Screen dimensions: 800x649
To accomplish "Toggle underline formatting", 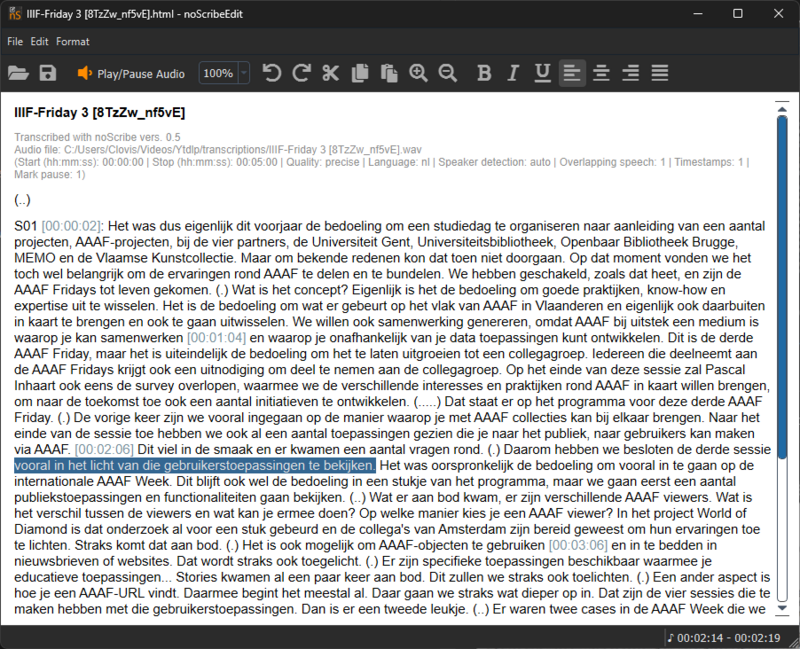I will (540, 72).
